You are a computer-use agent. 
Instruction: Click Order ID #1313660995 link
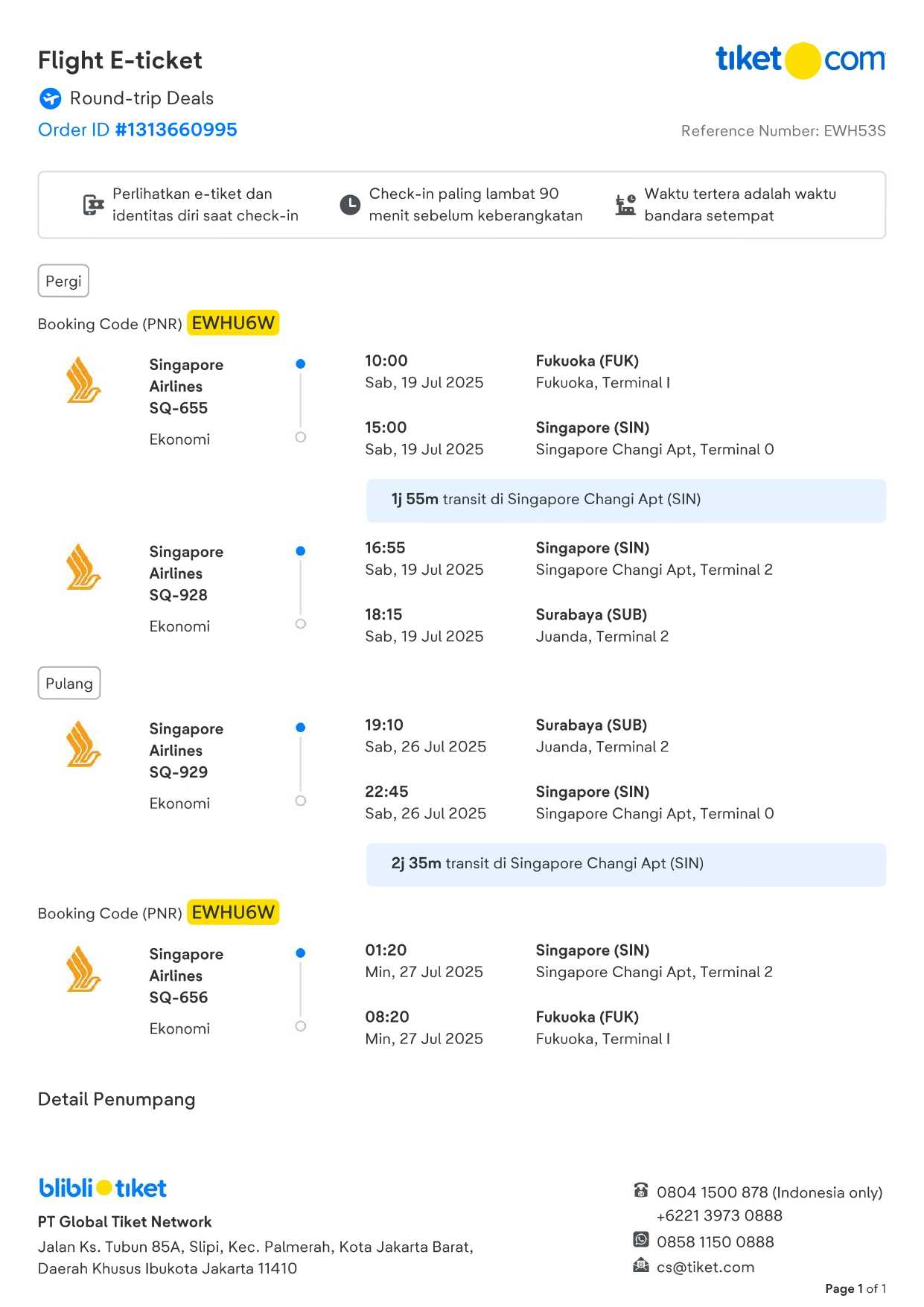[x=138, y=130]
